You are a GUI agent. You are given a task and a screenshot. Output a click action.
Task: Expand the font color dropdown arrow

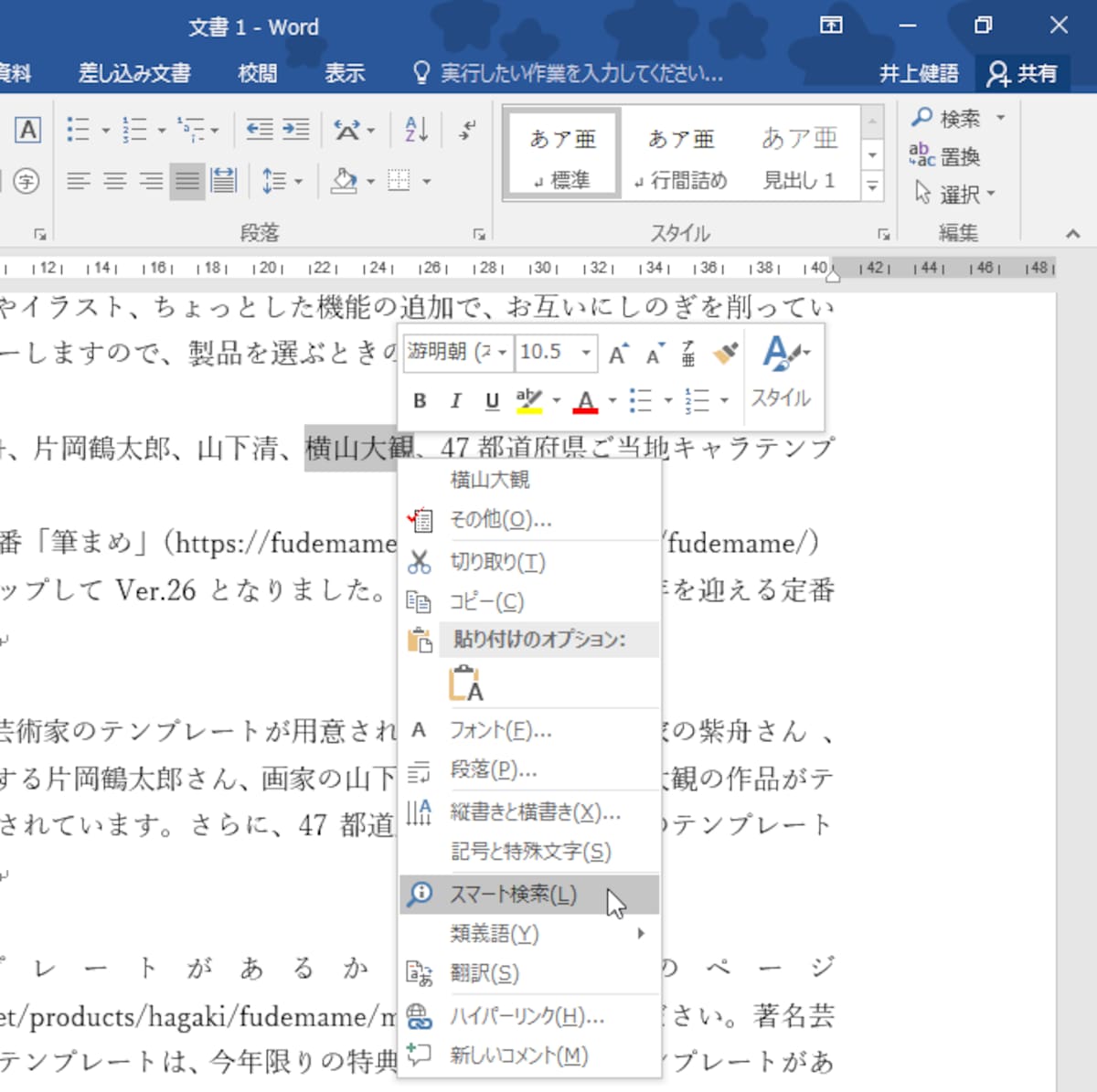point(612,400)
